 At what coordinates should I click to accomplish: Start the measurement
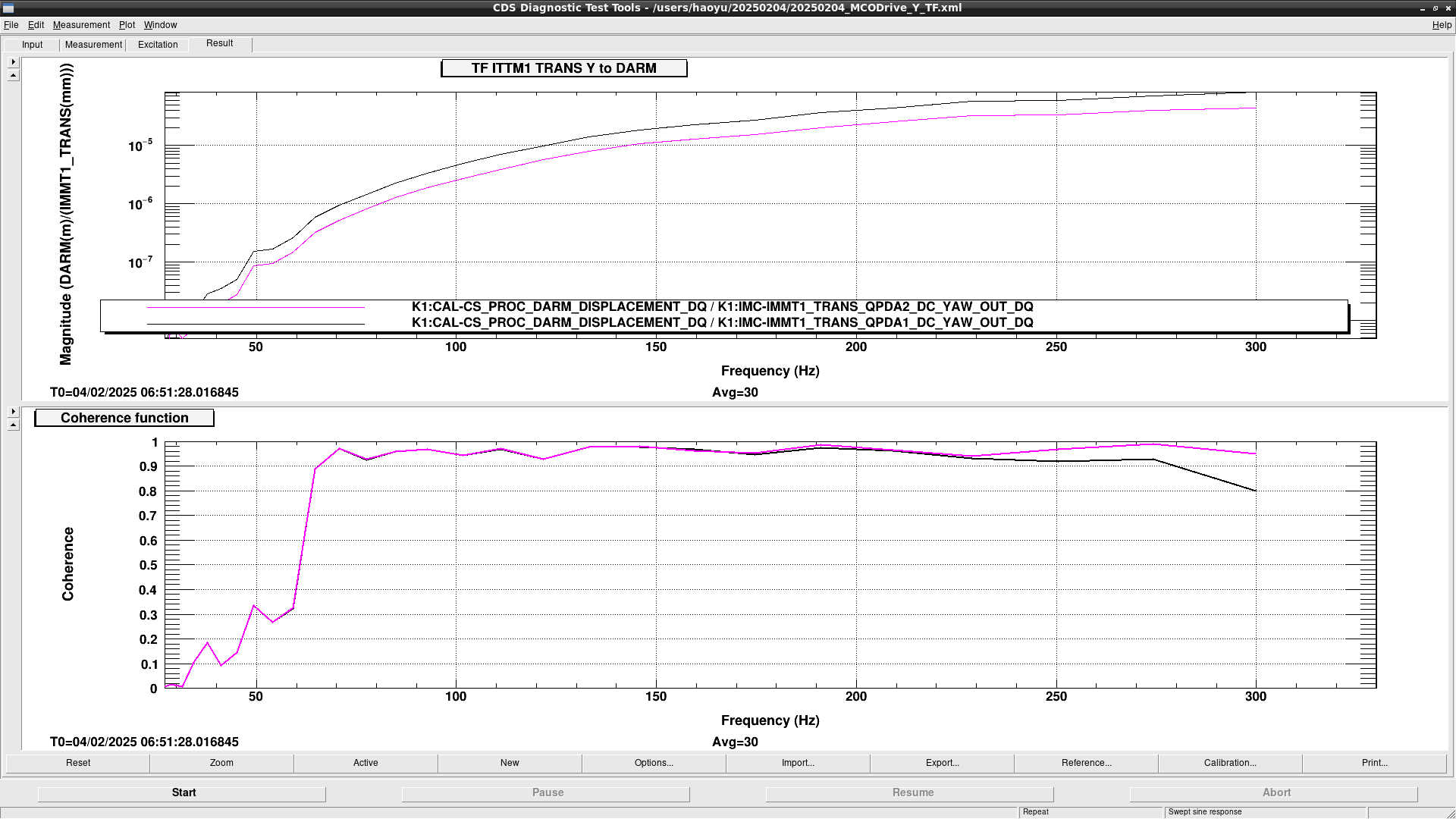(x=182, y=793)
